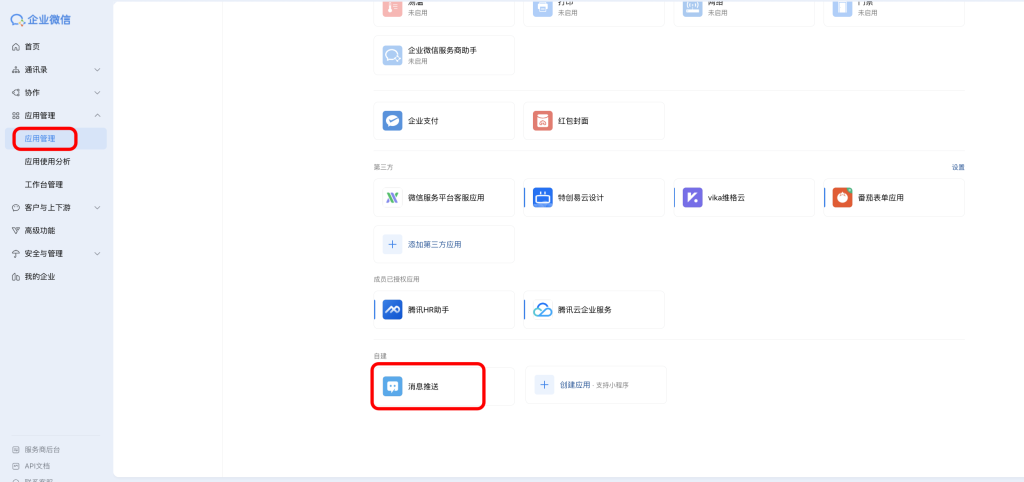
Task: Open the 企业微信服务商助手 app icon
Action: [x=392, y=56]
